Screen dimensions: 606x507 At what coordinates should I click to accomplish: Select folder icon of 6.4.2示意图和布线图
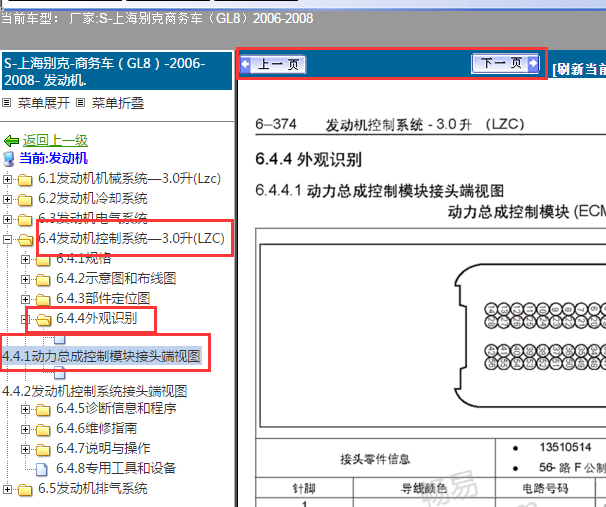[x=43, y=279]
